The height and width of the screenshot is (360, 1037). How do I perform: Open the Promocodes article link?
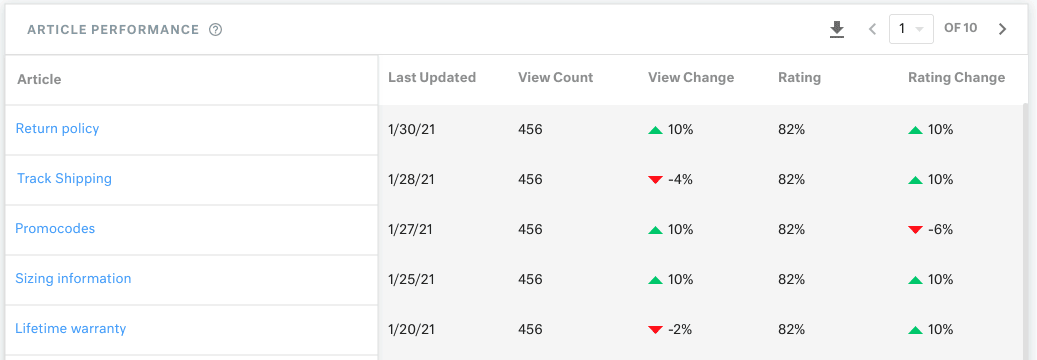pyautogui.click(x=55, y=228)
